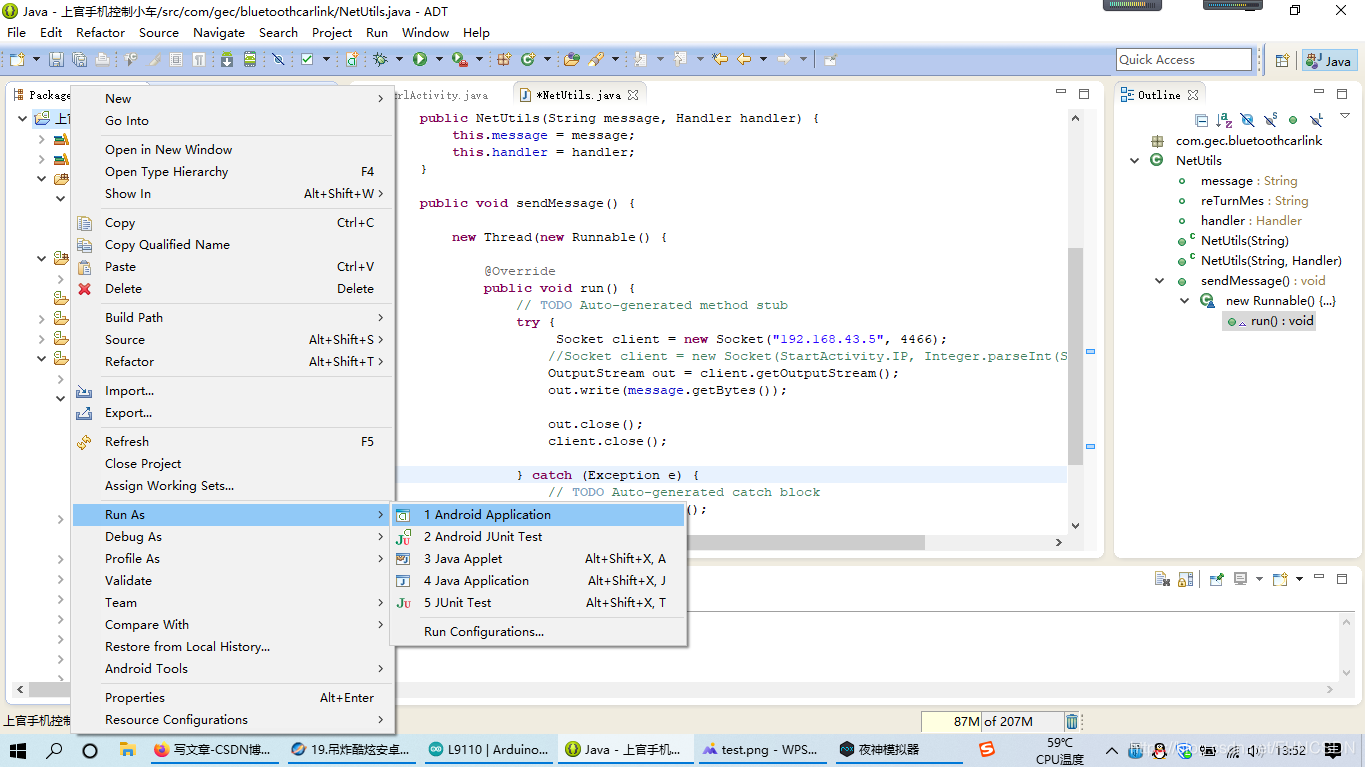Click Close Project in context menu
Image resolution: width=1365 pixels, height=767 pixels.
point(233,464)
